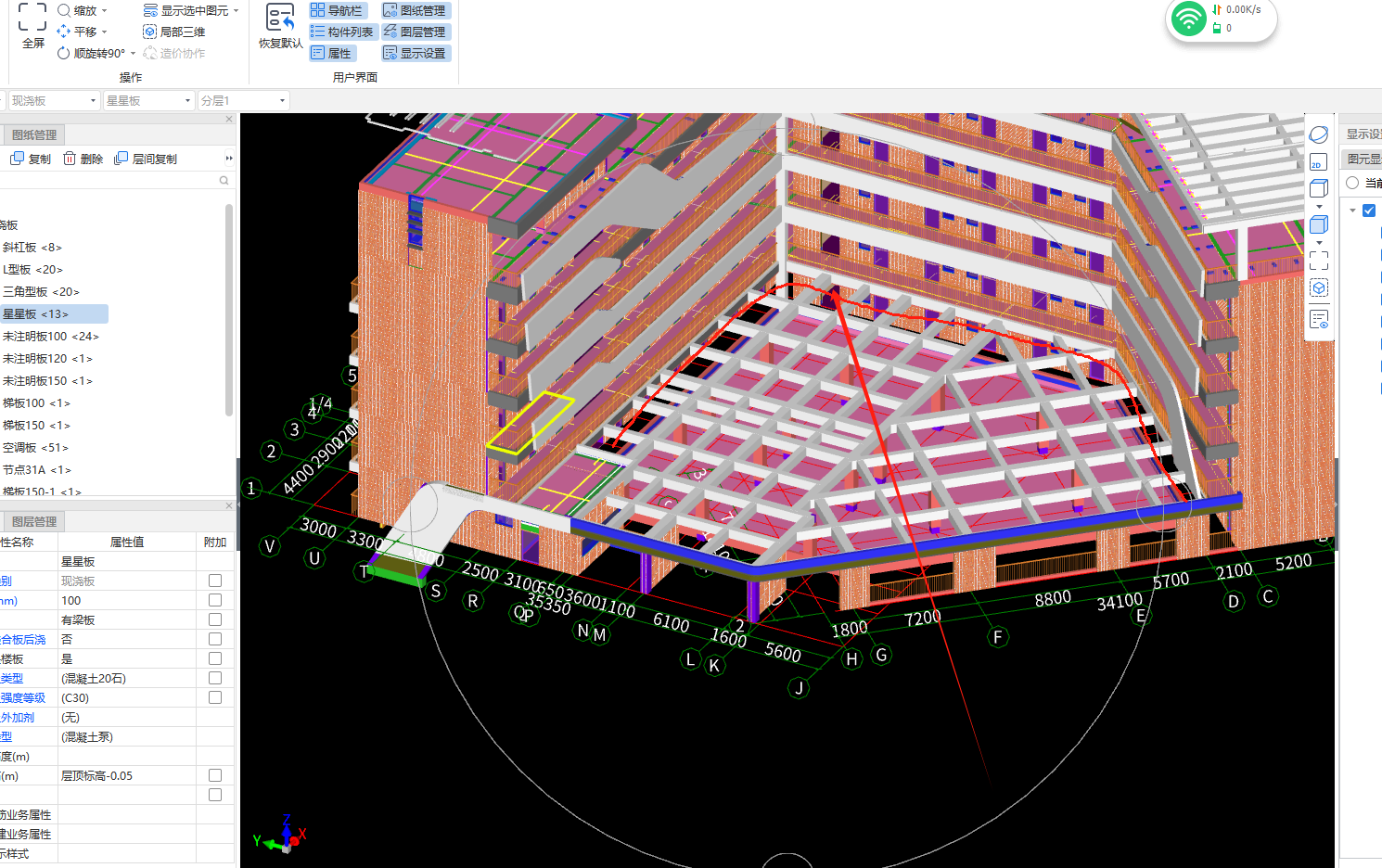Screen dimensions: 1382x868
Task: Activate 局部三维 partial 3D view
Action: point(174,32)
